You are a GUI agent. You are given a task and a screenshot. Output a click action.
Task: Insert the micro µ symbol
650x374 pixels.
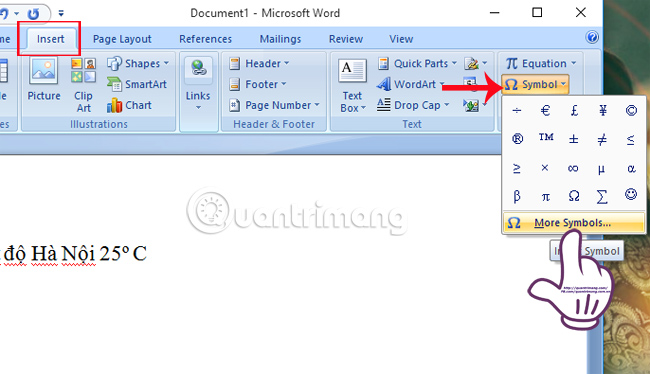click(x=601, y=169)
